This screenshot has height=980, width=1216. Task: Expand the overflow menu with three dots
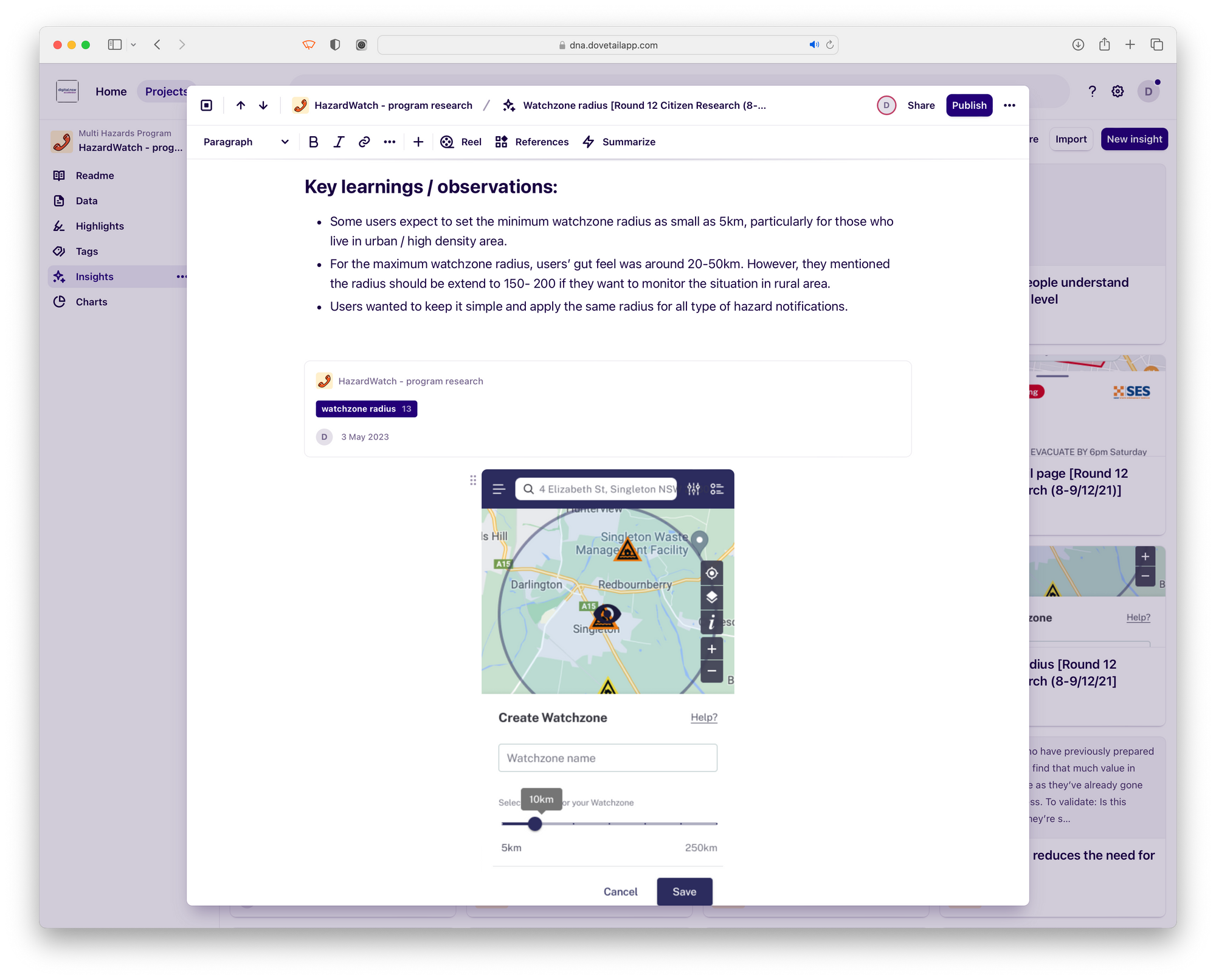(x=1010, y=105)
